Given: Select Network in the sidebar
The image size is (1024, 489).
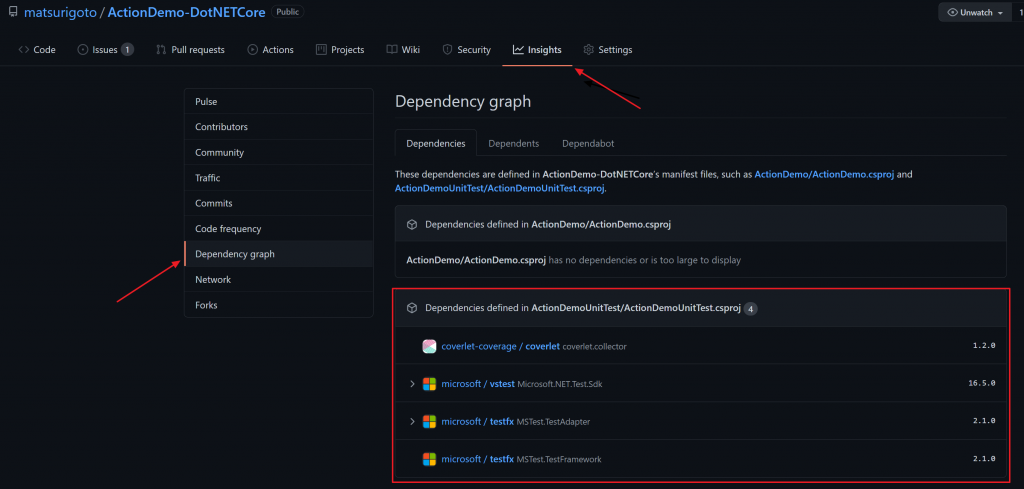Looking at the screenshot, I should 279,279.
